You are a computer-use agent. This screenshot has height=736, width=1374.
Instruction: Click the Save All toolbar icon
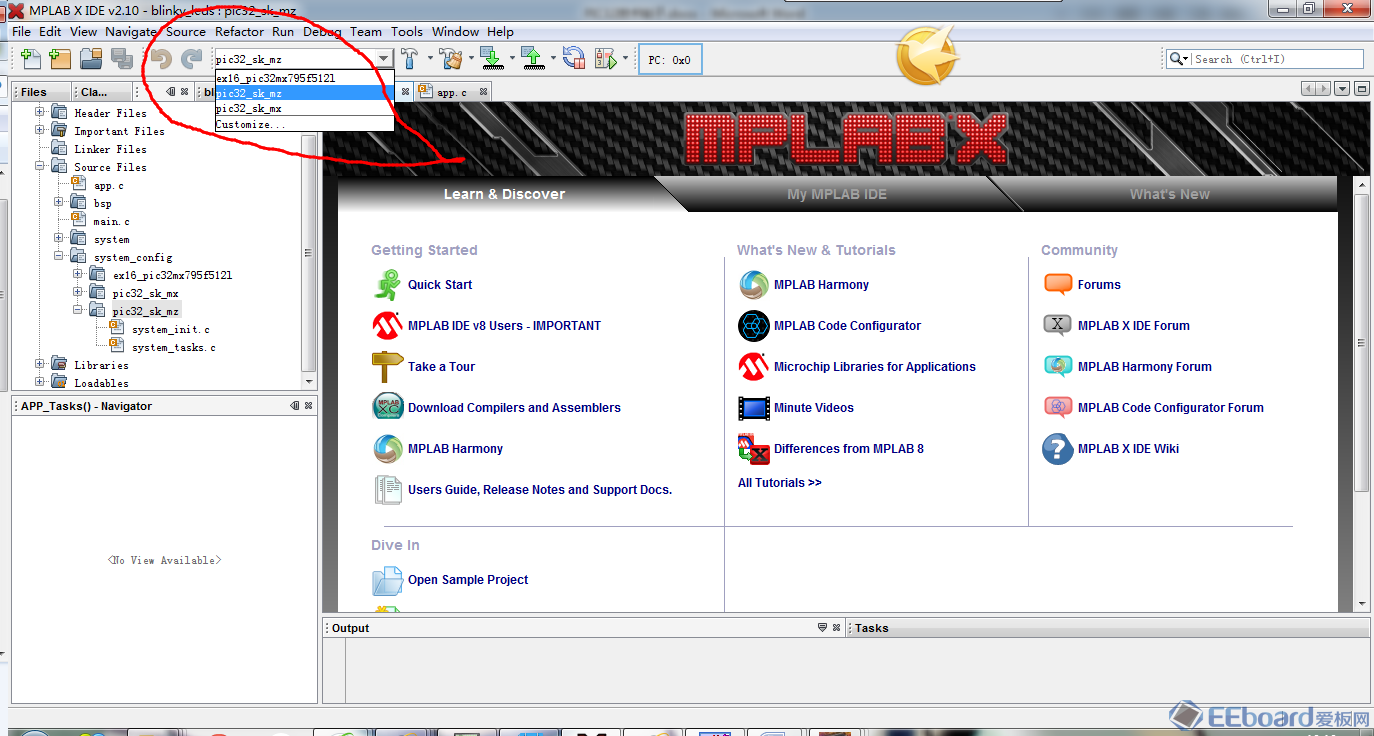click(122, 59)
